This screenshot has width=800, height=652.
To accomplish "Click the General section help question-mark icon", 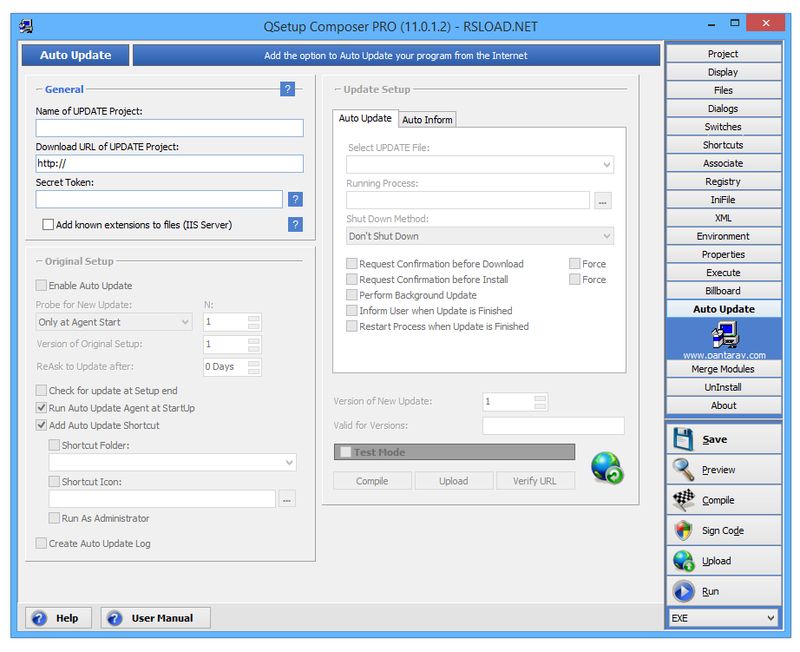I will (287, 89).
